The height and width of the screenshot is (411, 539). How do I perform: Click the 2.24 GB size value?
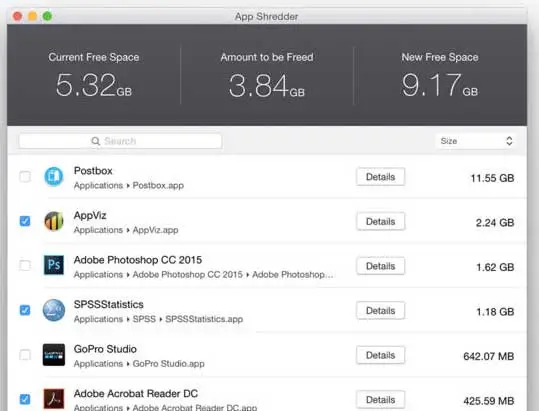pos(495,223)
